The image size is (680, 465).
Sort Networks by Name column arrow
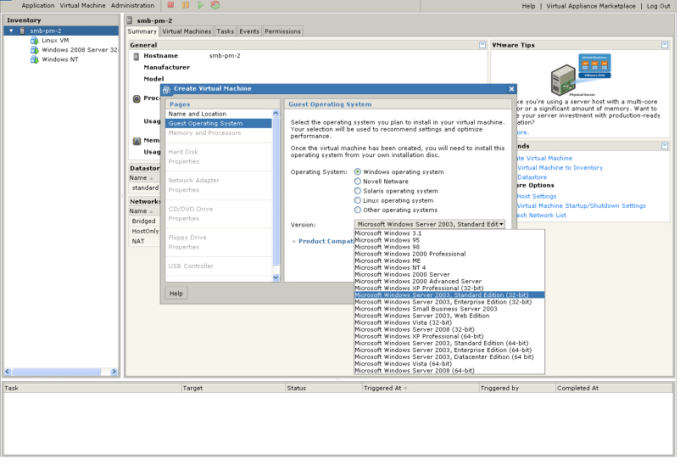click(151, 211)
